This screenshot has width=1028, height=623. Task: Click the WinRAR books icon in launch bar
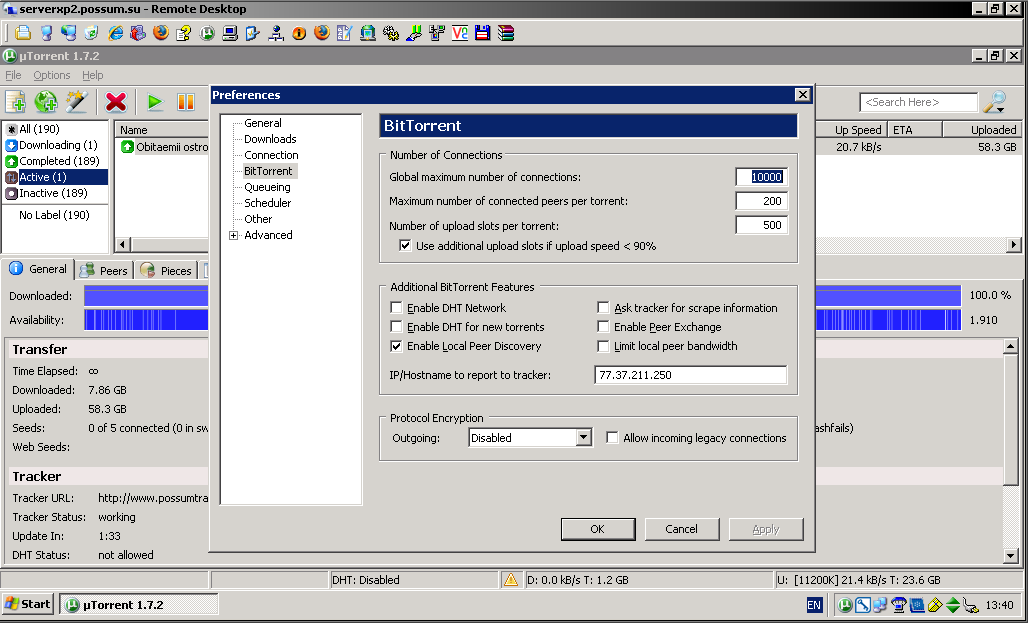click(505, 32)
